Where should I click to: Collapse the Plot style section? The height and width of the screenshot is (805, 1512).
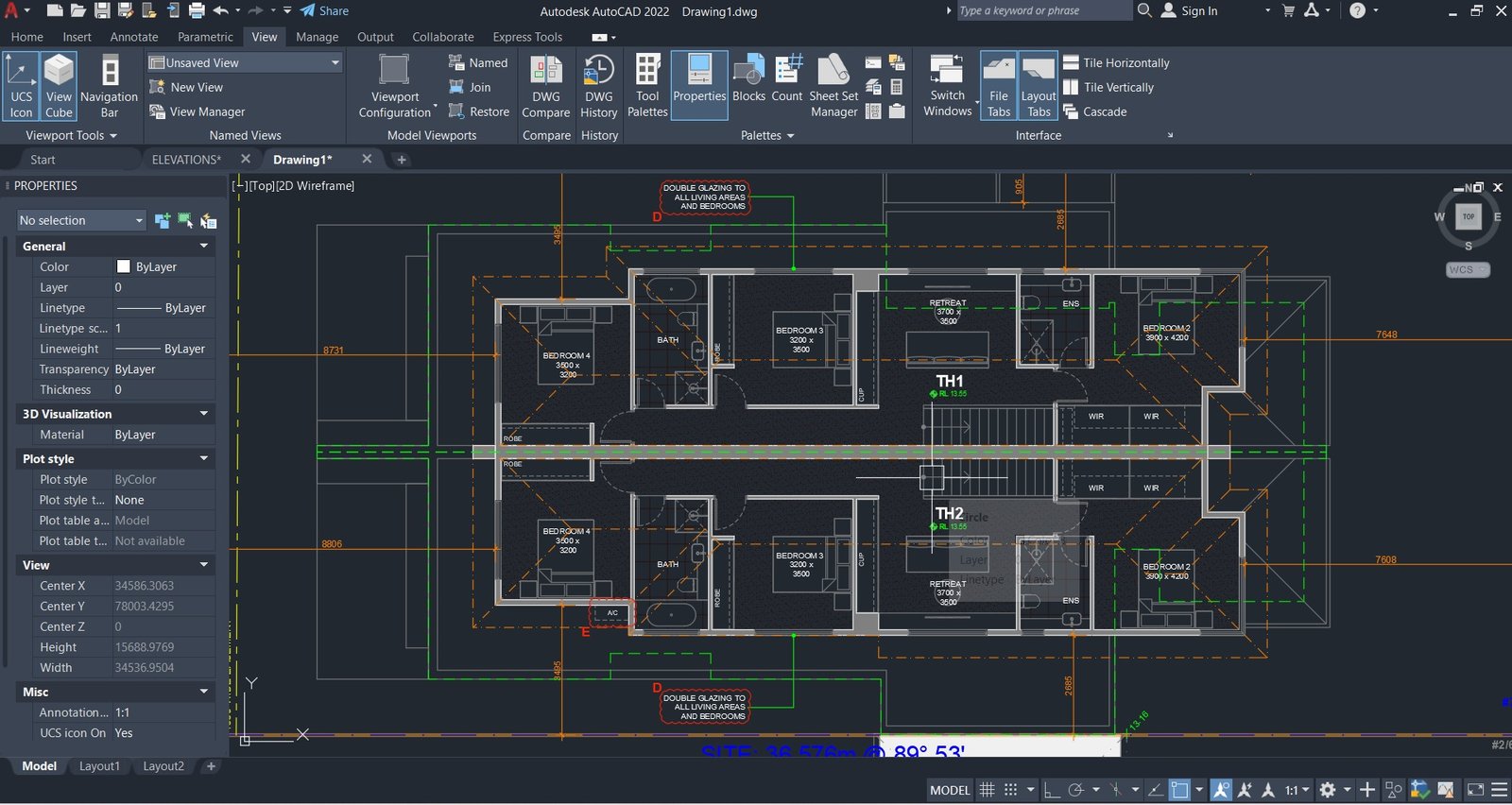(203, 458)
